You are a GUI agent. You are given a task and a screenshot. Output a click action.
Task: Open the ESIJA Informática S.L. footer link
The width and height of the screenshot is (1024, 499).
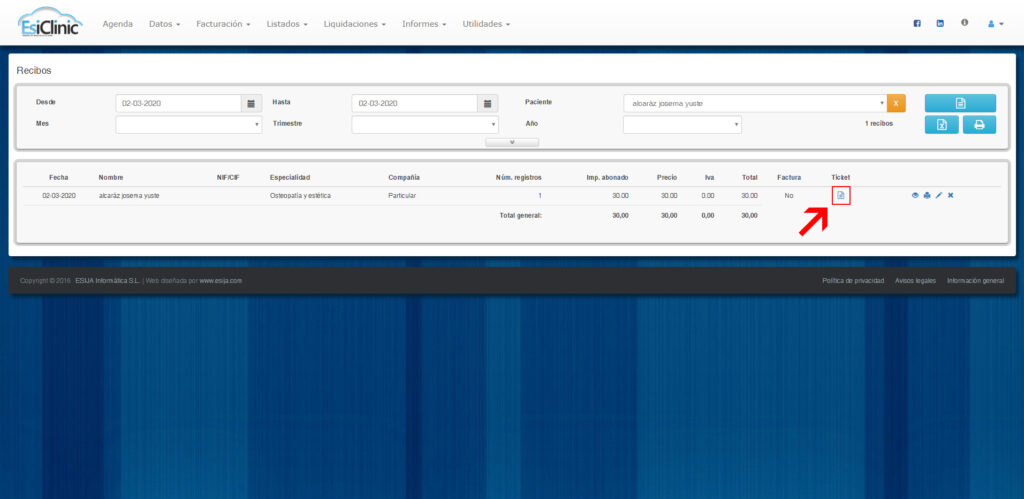108,281
